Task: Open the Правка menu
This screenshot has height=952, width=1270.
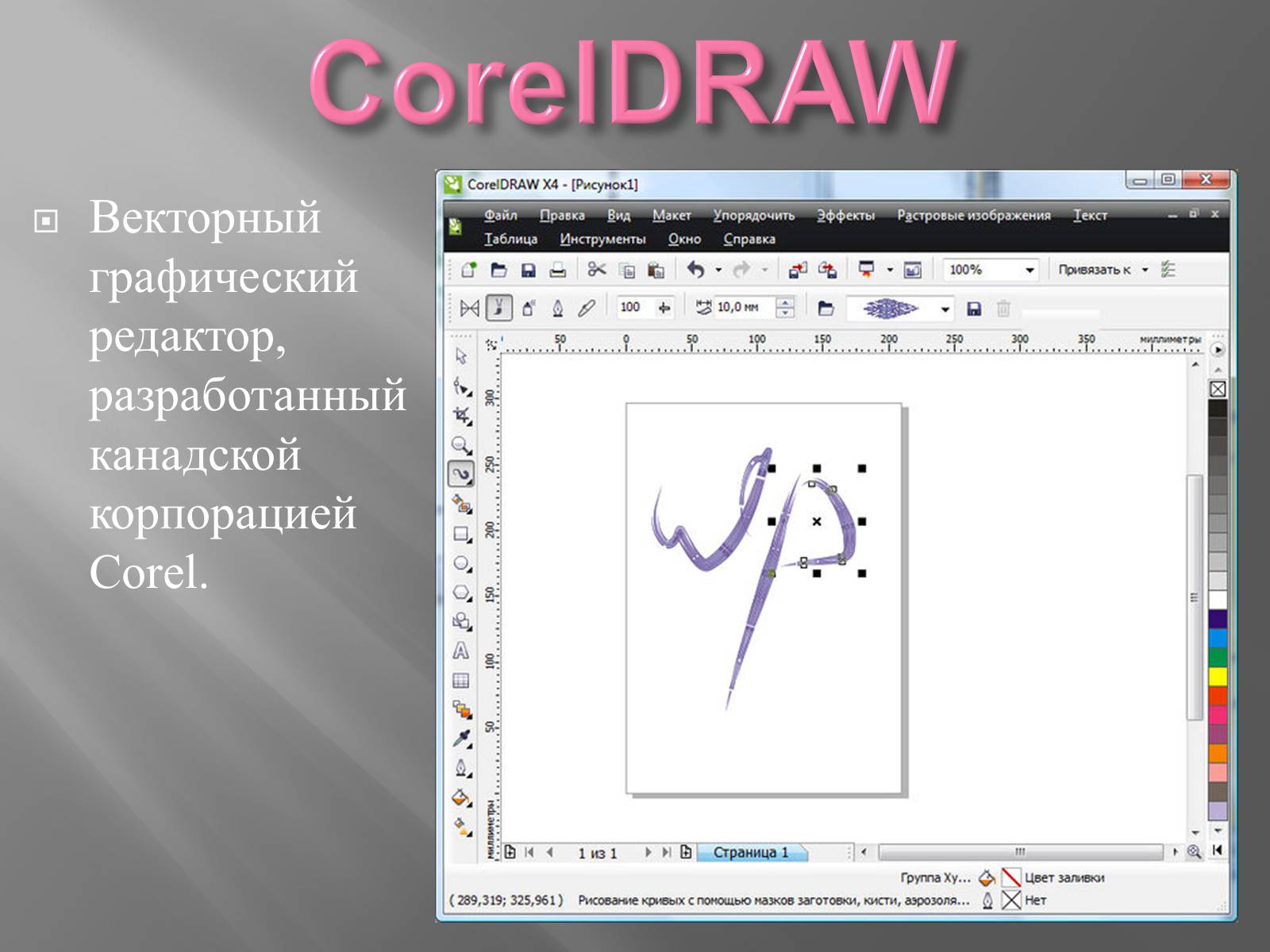Action: pos(562,216)
